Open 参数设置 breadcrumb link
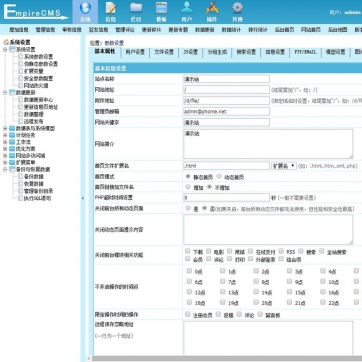The image size is (362, 362). click(x=114, y=43)
